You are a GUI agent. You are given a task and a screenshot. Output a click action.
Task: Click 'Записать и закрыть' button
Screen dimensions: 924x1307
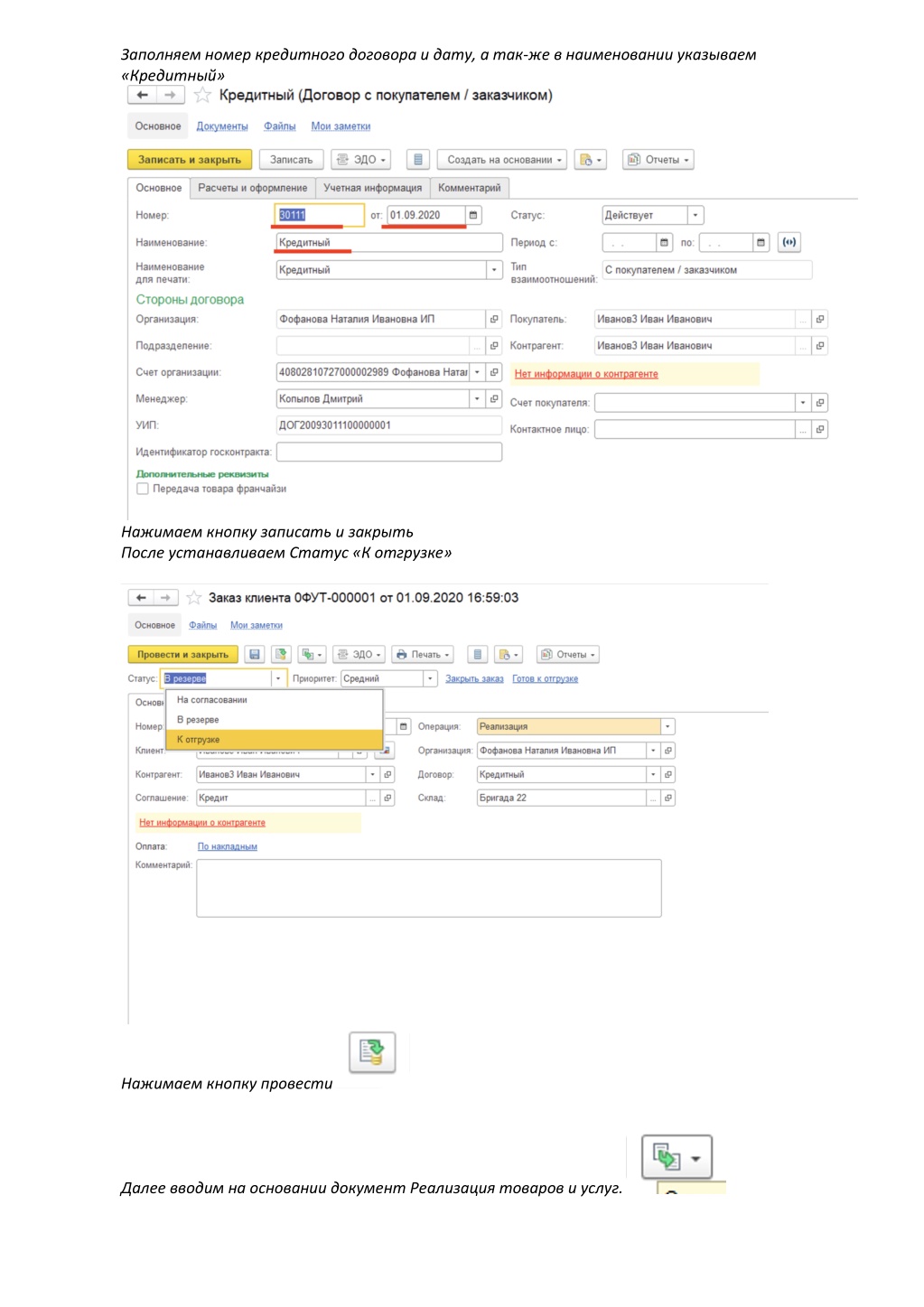click(190, 160)
